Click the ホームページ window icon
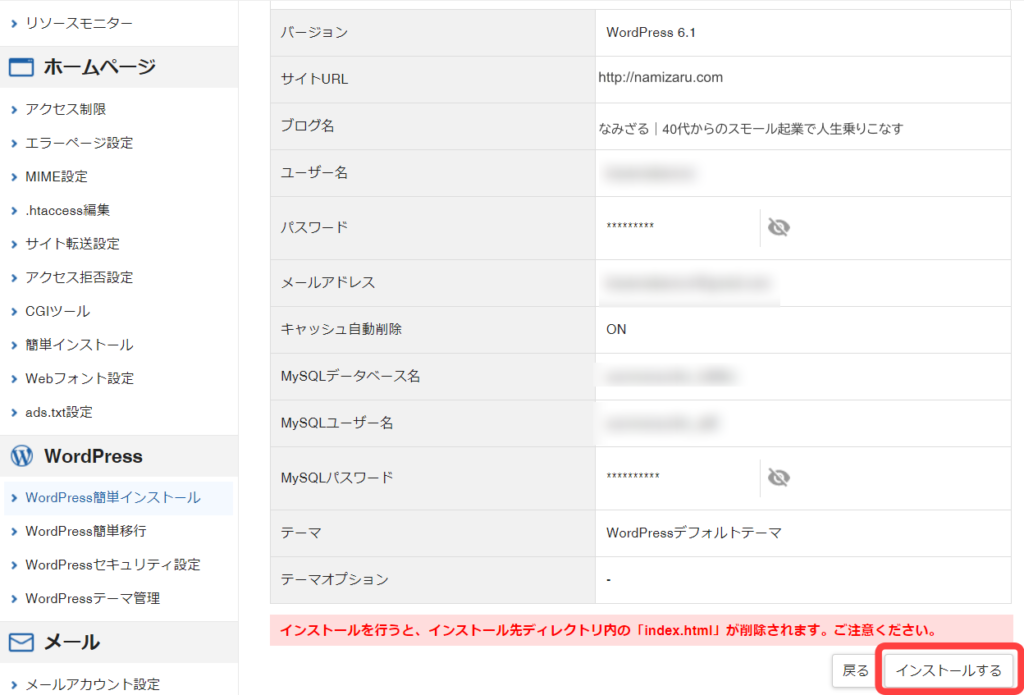This screenshot has height=695, width=1024. [x=22, y=67]
